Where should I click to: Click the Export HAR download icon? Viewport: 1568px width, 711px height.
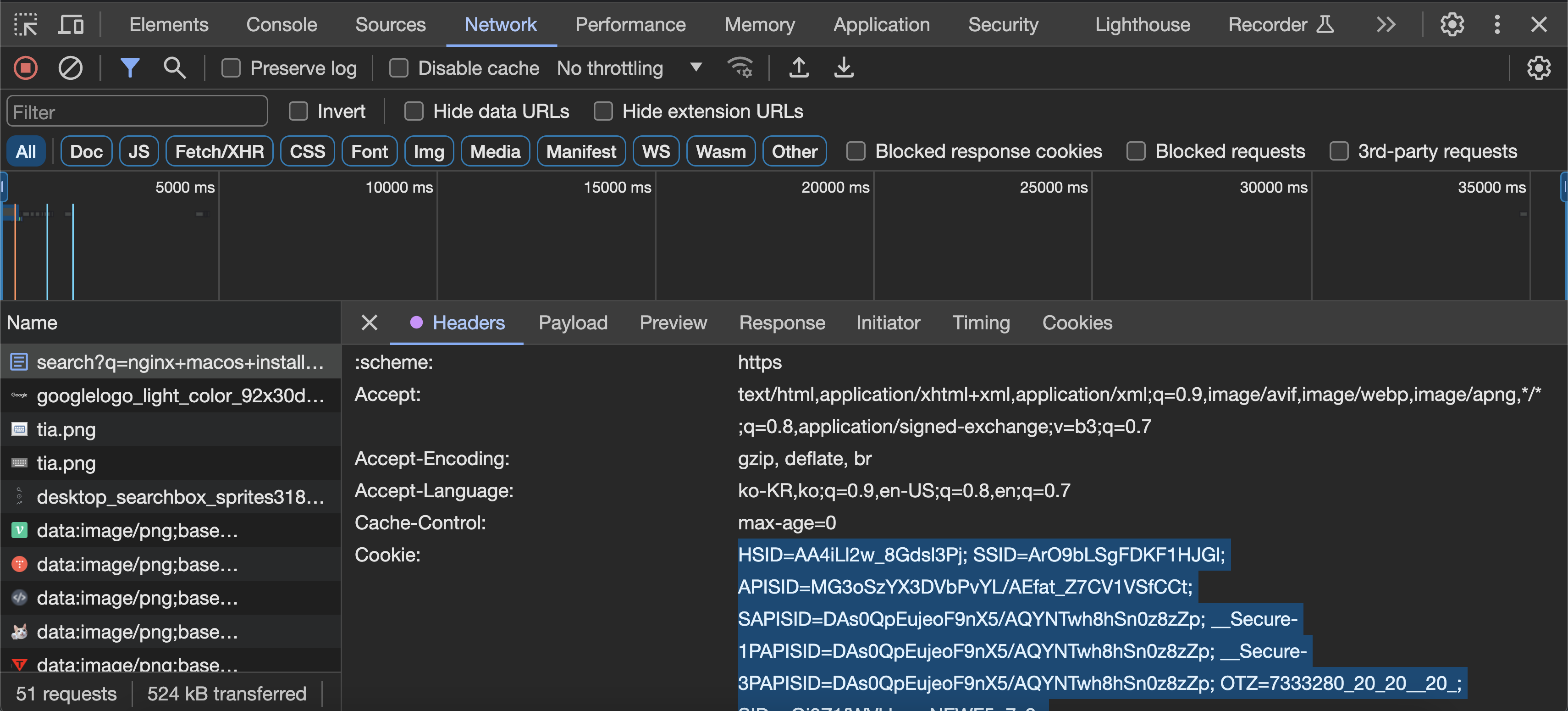point(843,67)
